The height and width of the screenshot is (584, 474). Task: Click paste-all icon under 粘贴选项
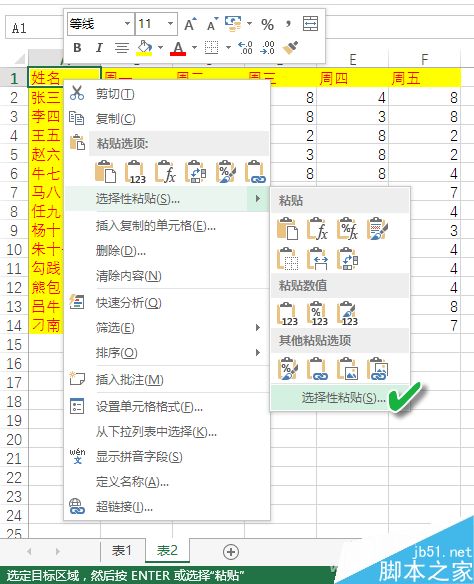click(x=106, y=172)
